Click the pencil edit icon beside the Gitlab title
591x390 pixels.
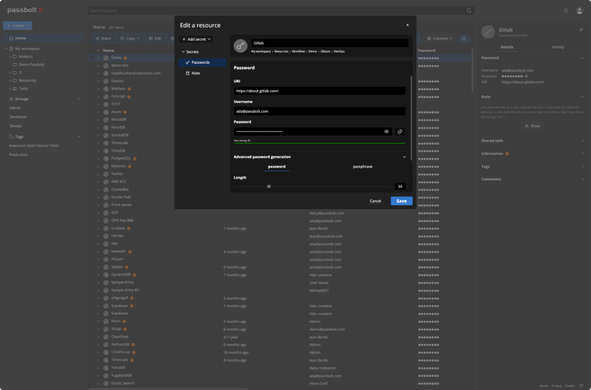581,30
